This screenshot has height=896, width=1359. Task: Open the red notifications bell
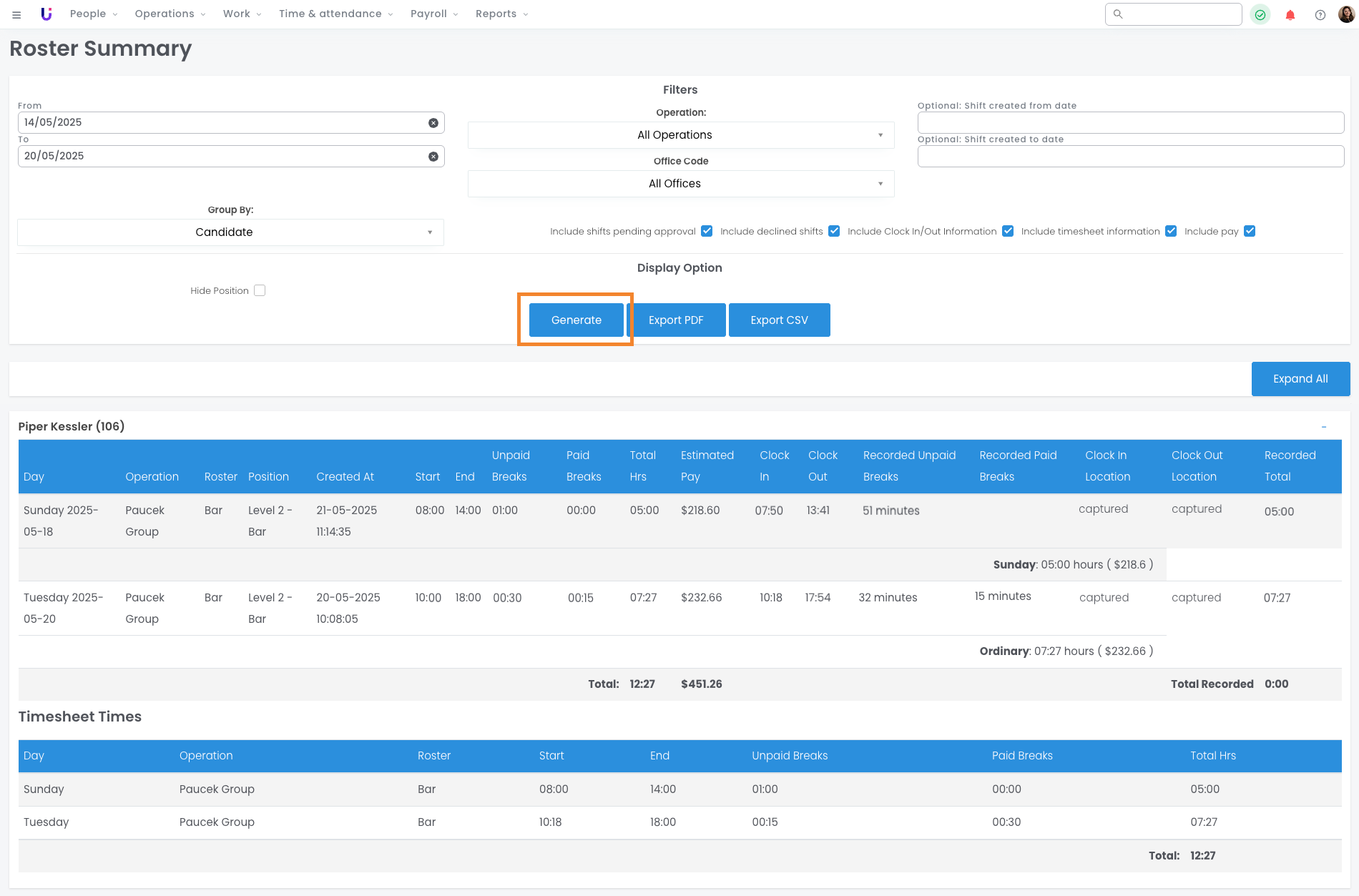(1290, 14)
